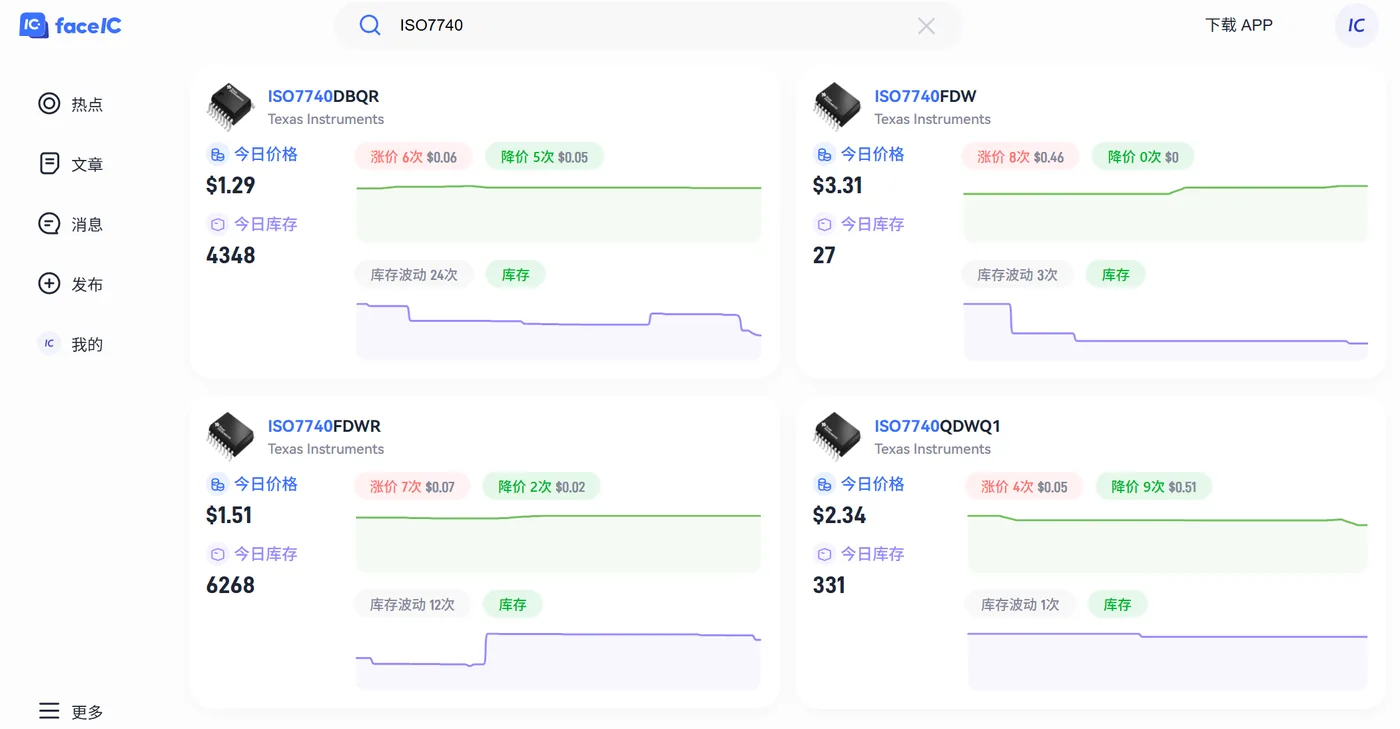Click the 文章 document icon
This screenshot has width=1400, height=729.
[x=49, y=163]
